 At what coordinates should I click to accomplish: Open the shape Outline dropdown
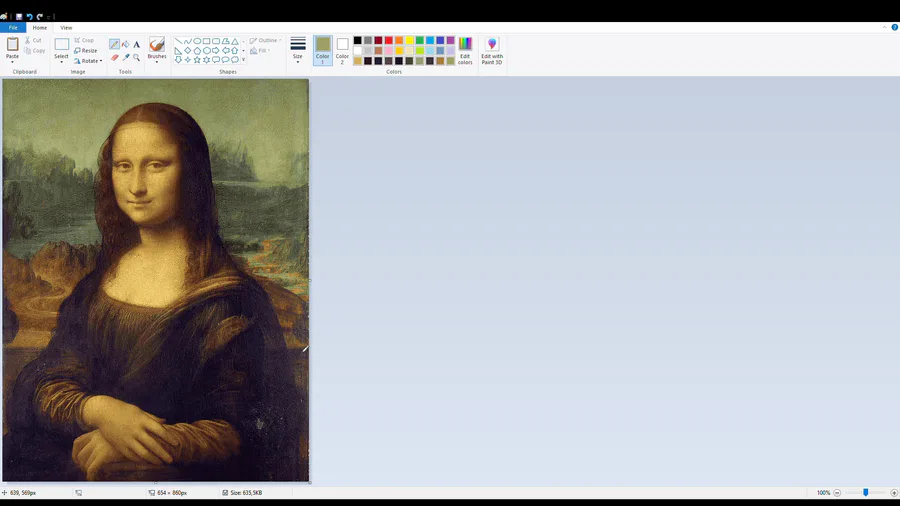click(x=265, y=41)
